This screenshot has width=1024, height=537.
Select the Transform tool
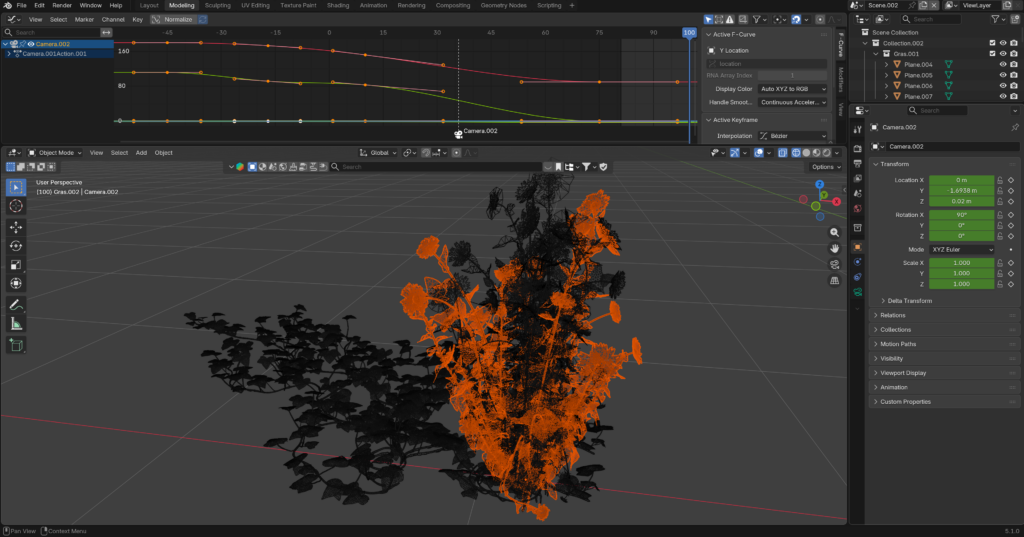(x=16, y=284)
